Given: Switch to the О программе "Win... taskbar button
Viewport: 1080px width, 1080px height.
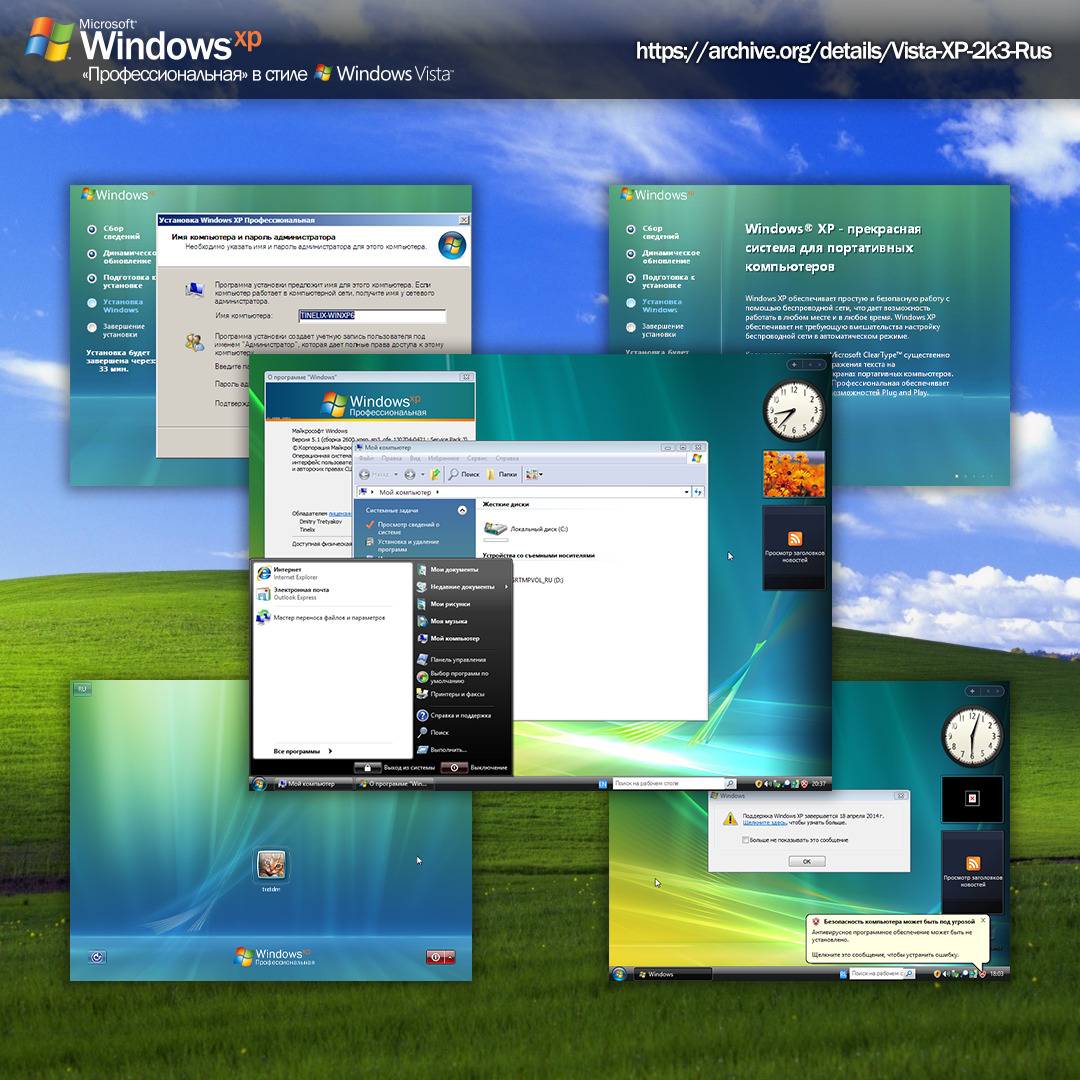Looking at the screenshot, I should (394, 784).
